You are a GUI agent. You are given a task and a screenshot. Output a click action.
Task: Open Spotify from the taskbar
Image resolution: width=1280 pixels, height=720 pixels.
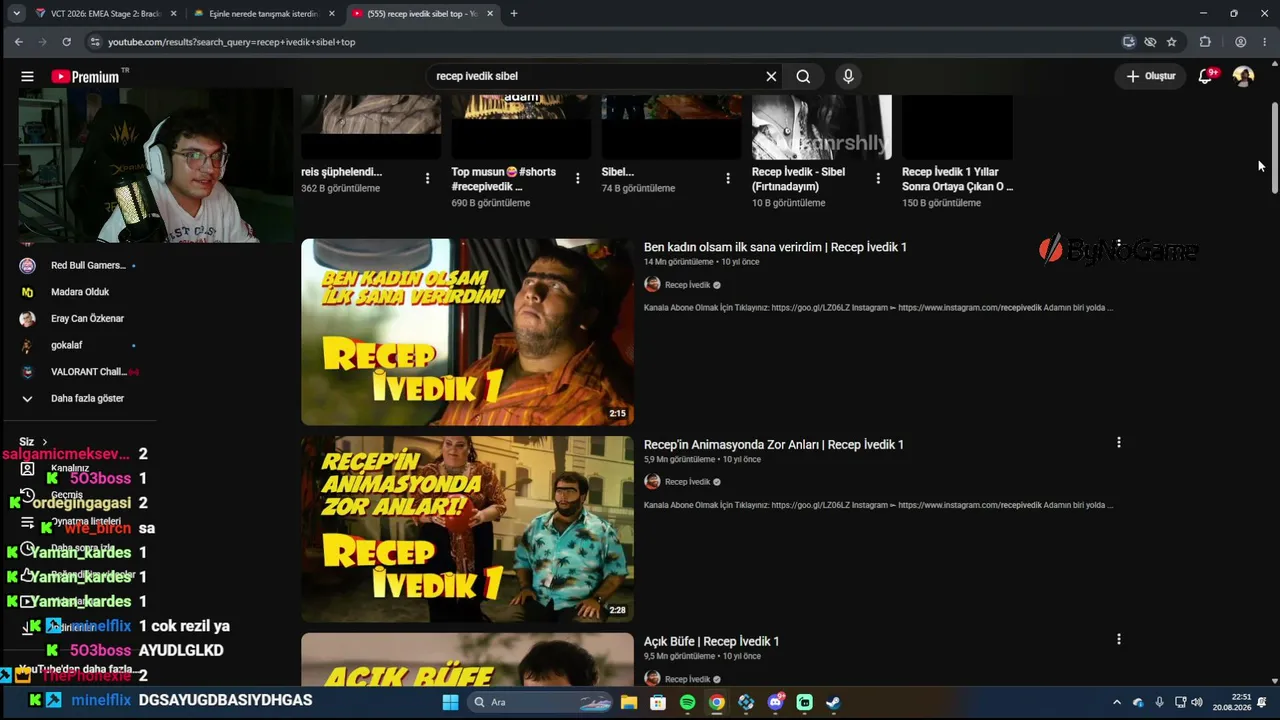(687, 702)
